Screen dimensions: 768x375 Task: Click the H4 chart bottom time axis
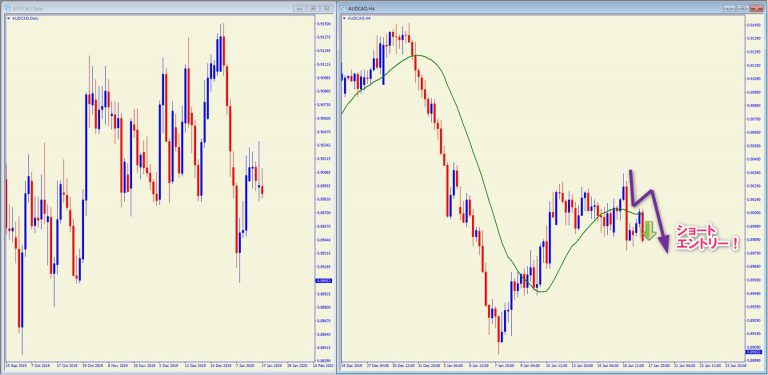(543, 366)
